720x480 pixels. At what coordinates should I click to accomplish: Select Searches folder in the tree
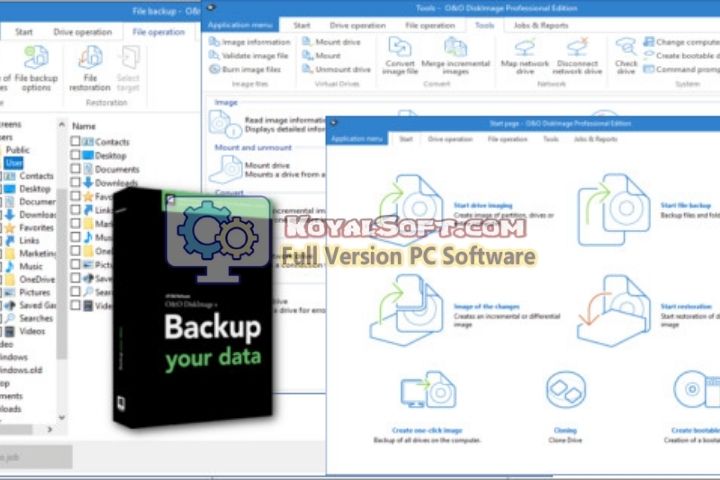pyautogui.click(x=30, y=318)
